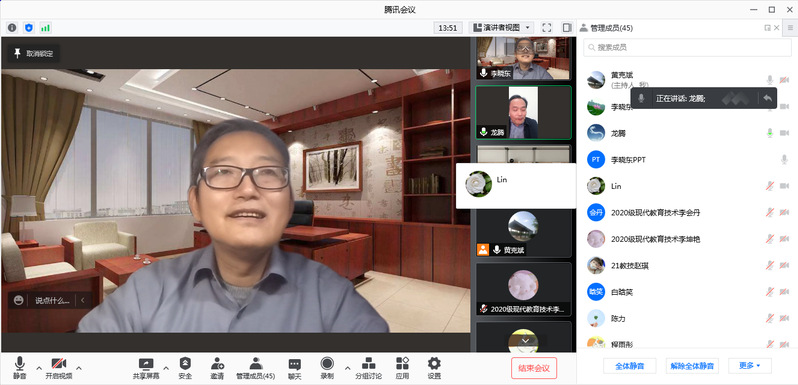Screen dimensions: 798x385
Task: Open the 更多 dropdown in member panel
Action: (750, 366)
